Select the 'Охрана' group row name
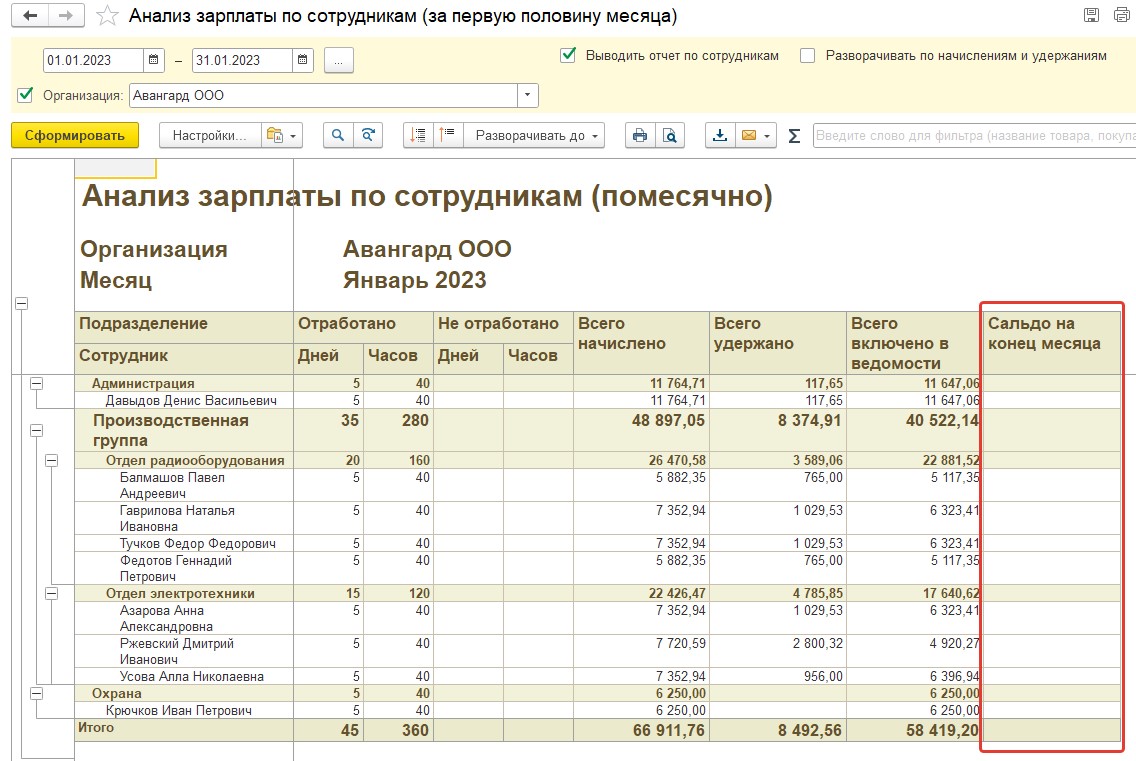This screenshot has width=1136, height=761. [x=117, y=694]
